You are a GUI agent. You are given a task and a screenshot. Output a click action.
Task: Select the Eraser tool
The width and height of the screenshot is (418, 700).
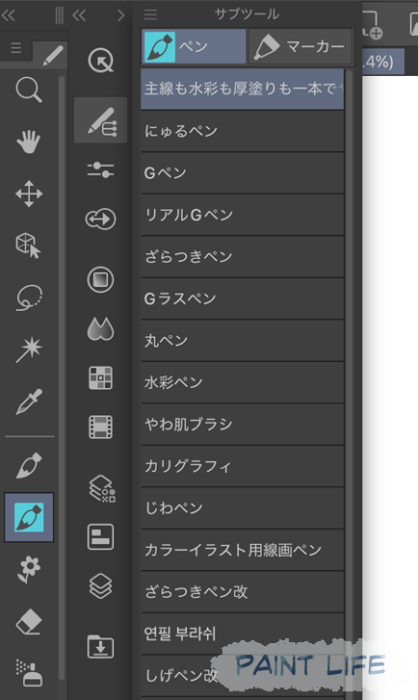point(29,621)
